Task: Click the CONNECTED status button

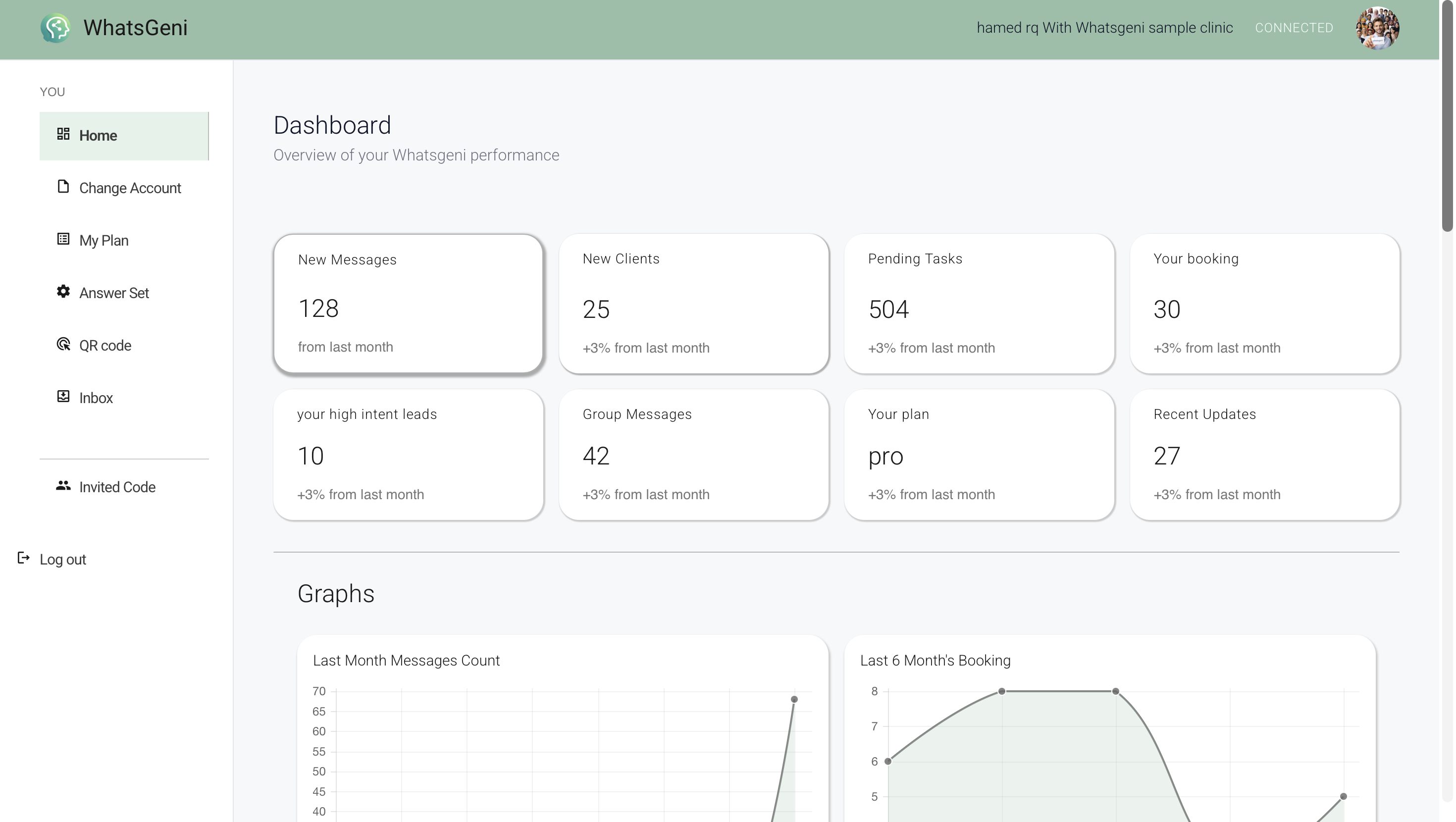Action: coord(1294,28)
